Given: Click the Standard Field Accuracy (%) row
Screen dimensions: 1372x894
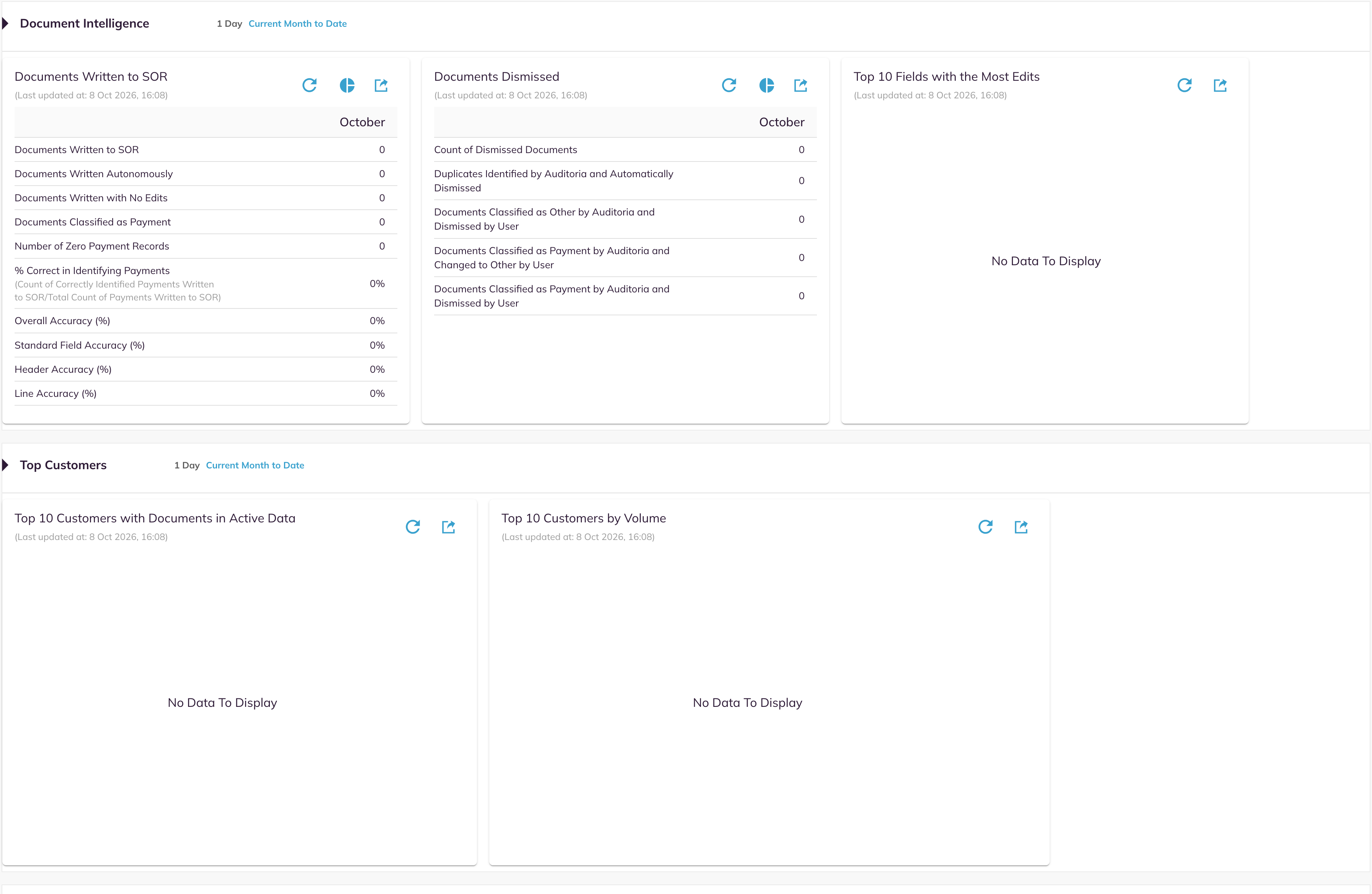Looking at the screenshot, I should click(x=206, y=345).
